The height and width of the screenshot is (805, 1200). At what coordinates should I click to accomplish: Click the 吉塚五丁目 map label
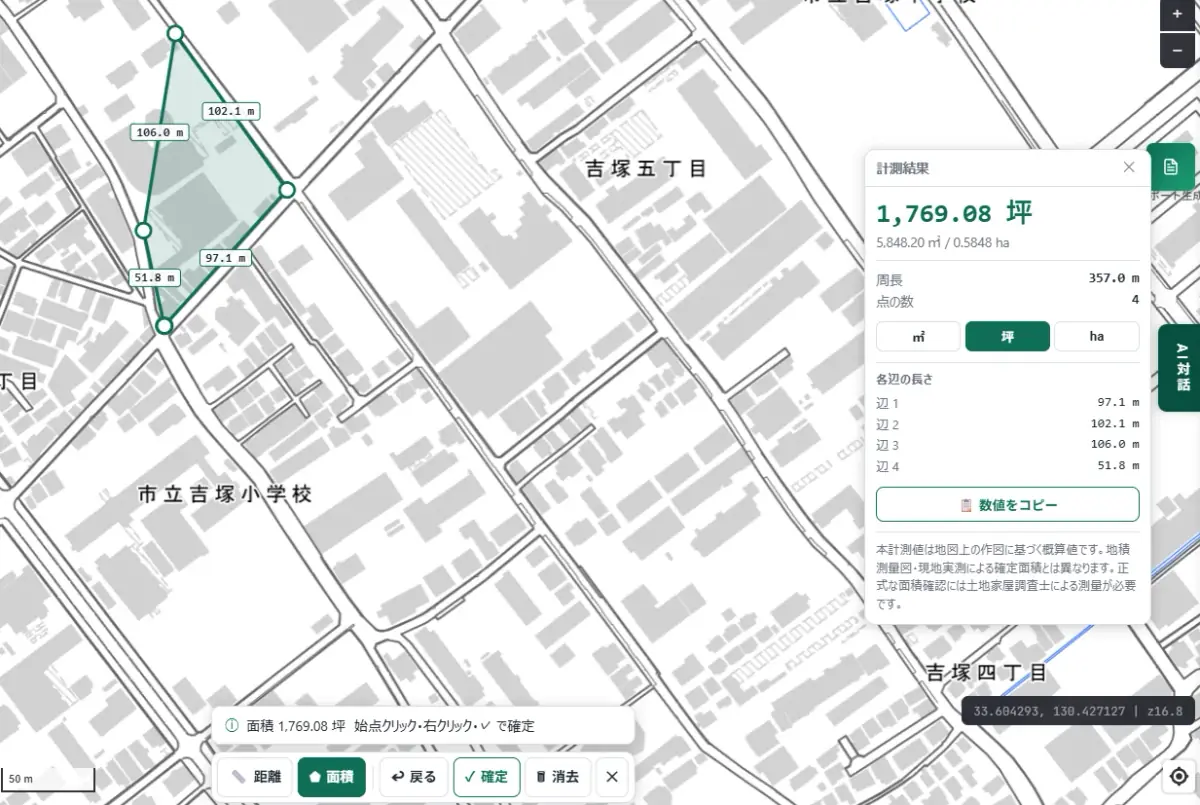tap(646, 169)
